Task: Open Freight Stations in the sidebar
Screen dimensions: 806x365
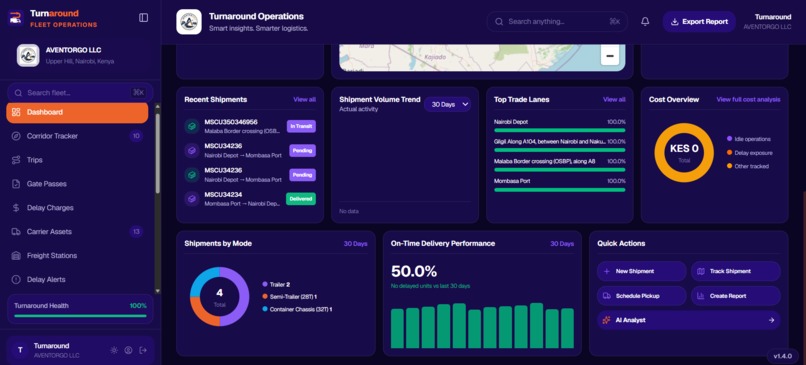Action: pyautogui.click(x=77, y=256)
